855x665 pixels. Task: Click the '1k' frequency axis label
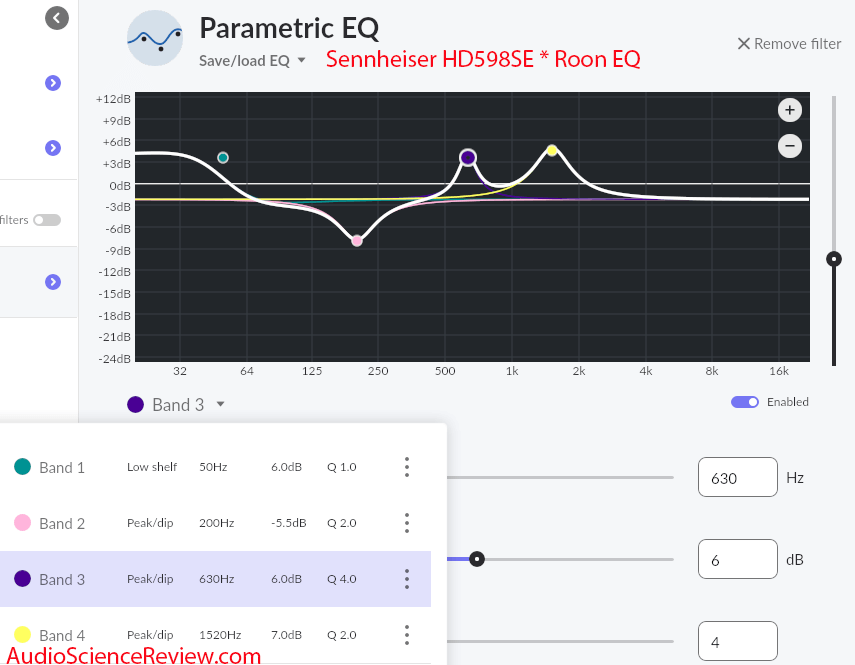tap(512, 371)
